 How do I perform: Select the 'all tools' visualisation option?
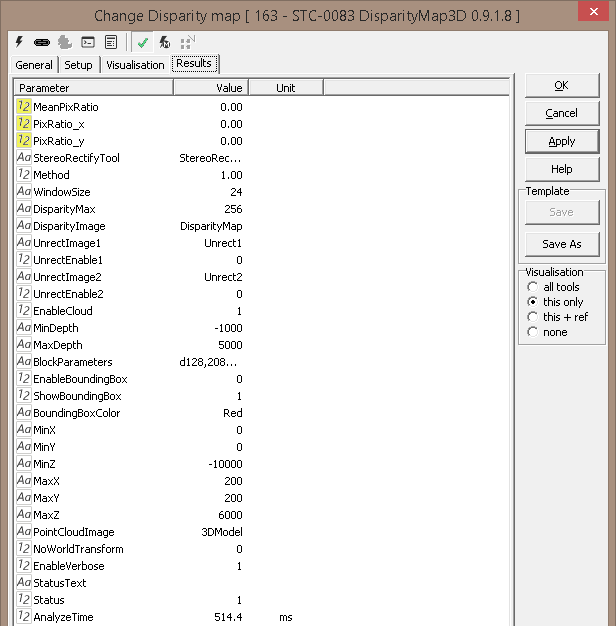(533, 287)
